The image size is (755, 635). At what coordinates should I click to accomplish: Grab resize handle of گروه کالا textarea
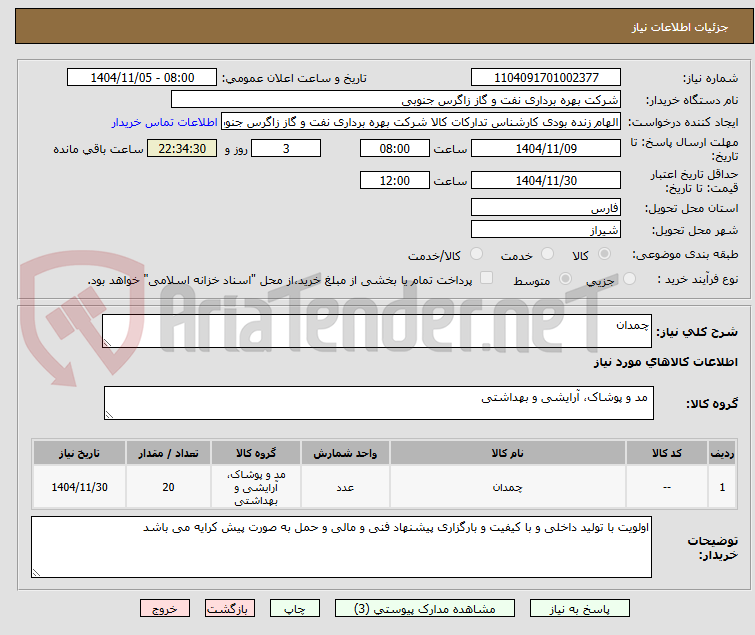109,415
